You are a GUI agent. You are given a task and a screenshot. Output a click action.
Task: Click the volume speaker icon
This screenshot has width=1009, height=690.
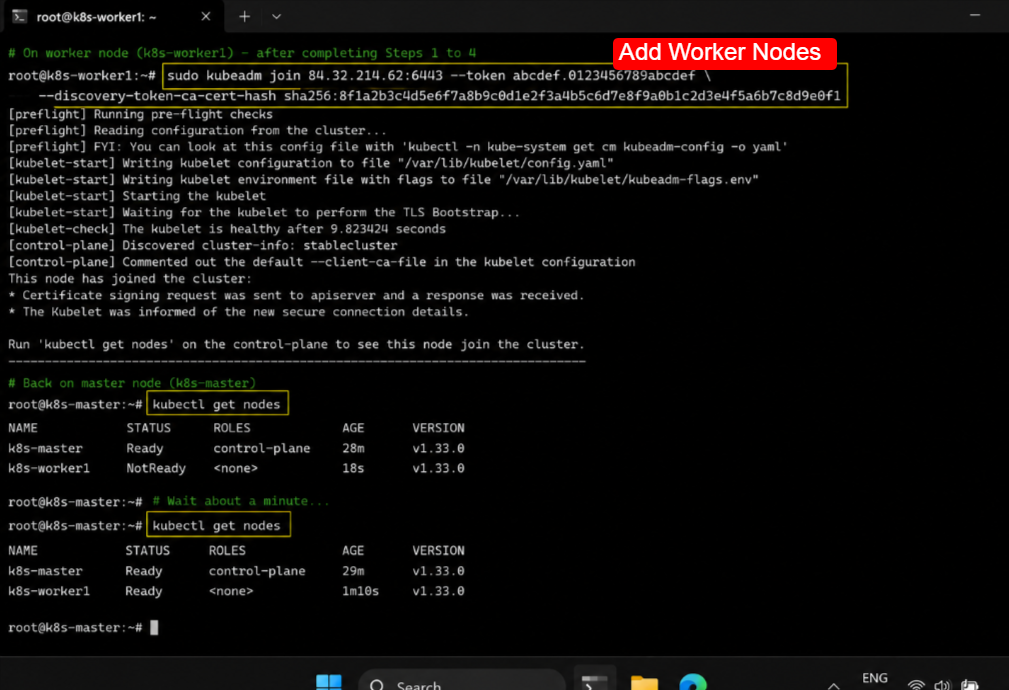[x=942, y=685]
